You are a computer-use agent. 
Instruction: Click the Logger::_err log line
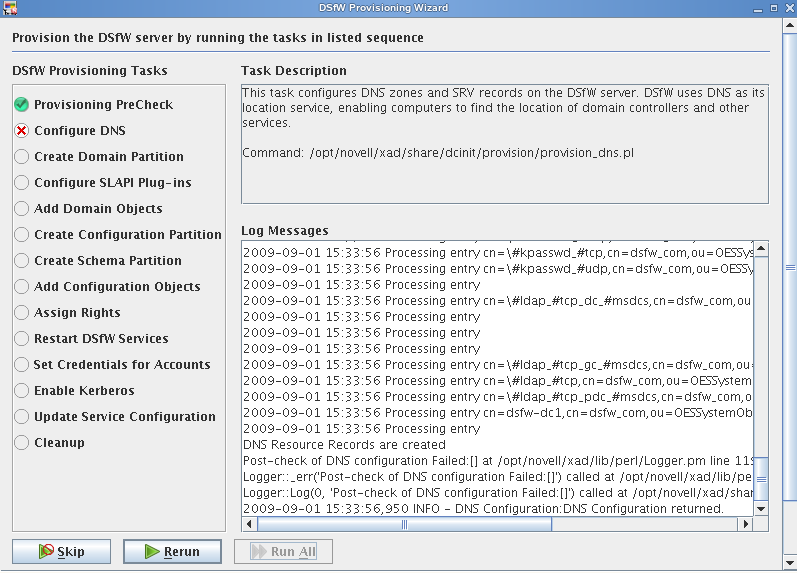[498, 477]
